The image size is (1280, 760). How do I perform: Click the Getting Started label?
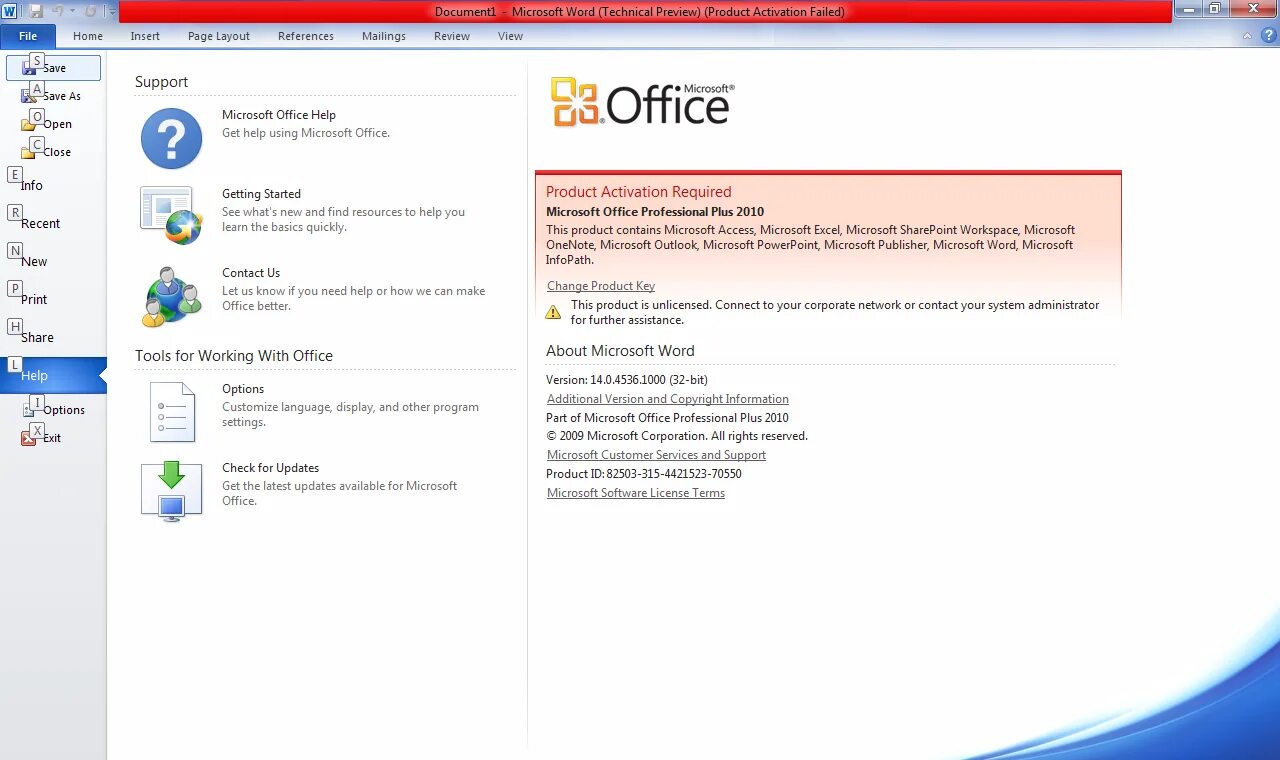[261, 194]
